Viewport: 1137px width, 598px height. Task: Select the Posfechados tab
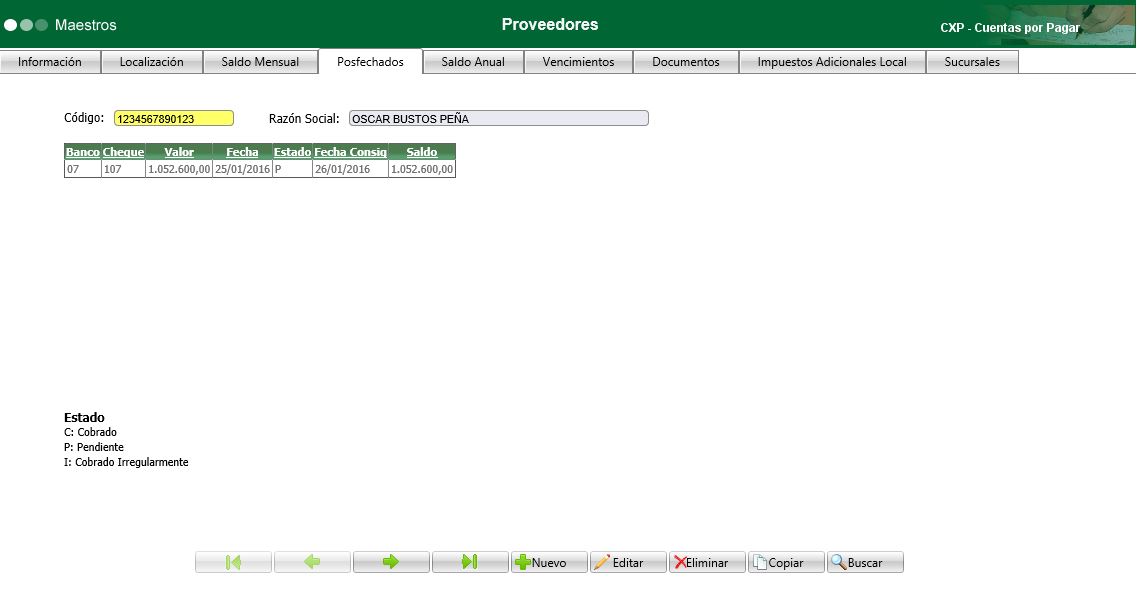371,62
